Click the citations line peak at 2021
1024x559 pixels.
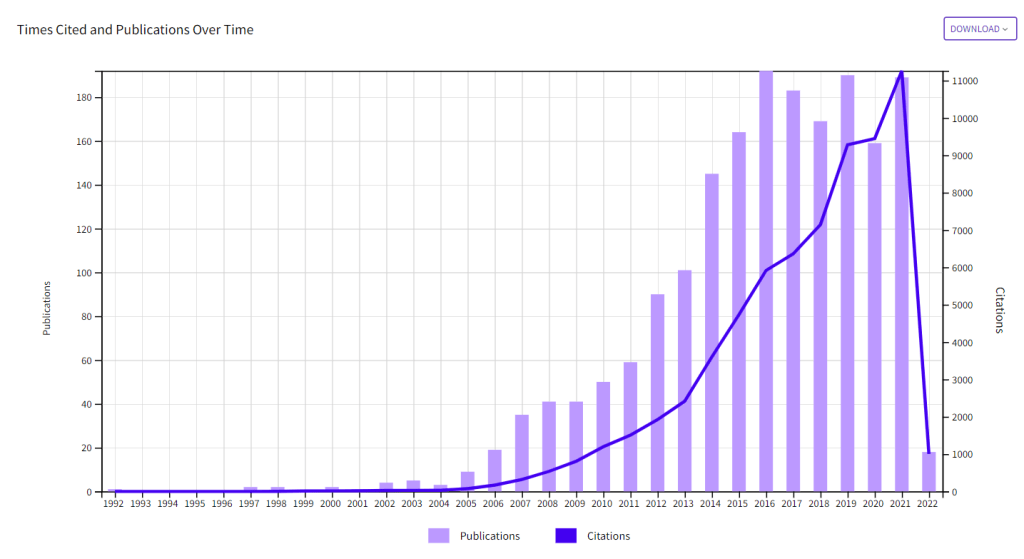901,73
